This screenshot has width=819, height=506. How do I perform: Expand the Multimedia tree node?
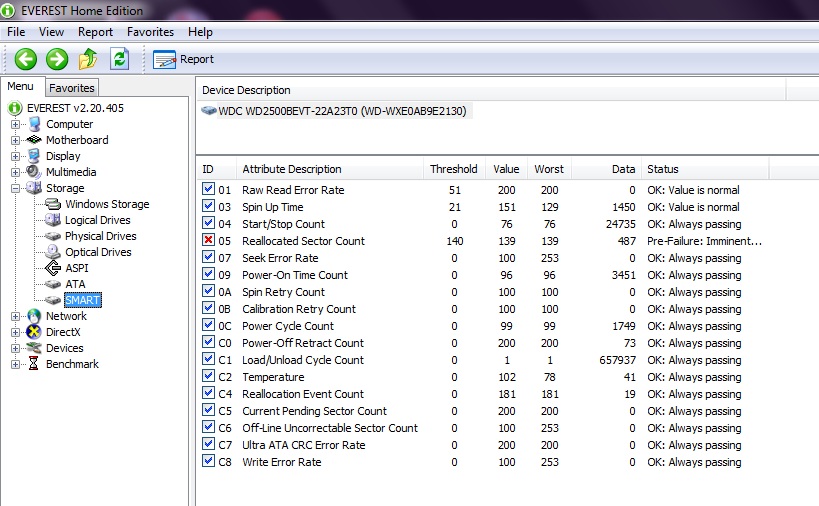coord(15,172)
